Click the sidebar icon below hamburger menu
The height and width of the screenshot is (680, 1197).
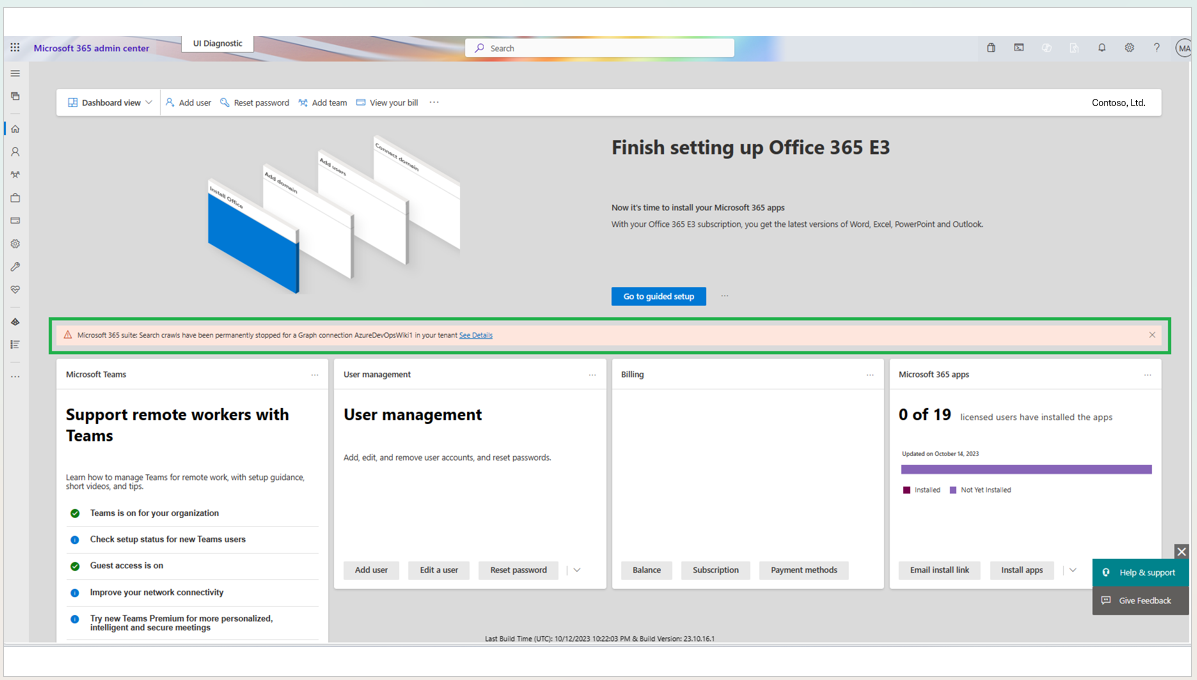coord(15,96)
